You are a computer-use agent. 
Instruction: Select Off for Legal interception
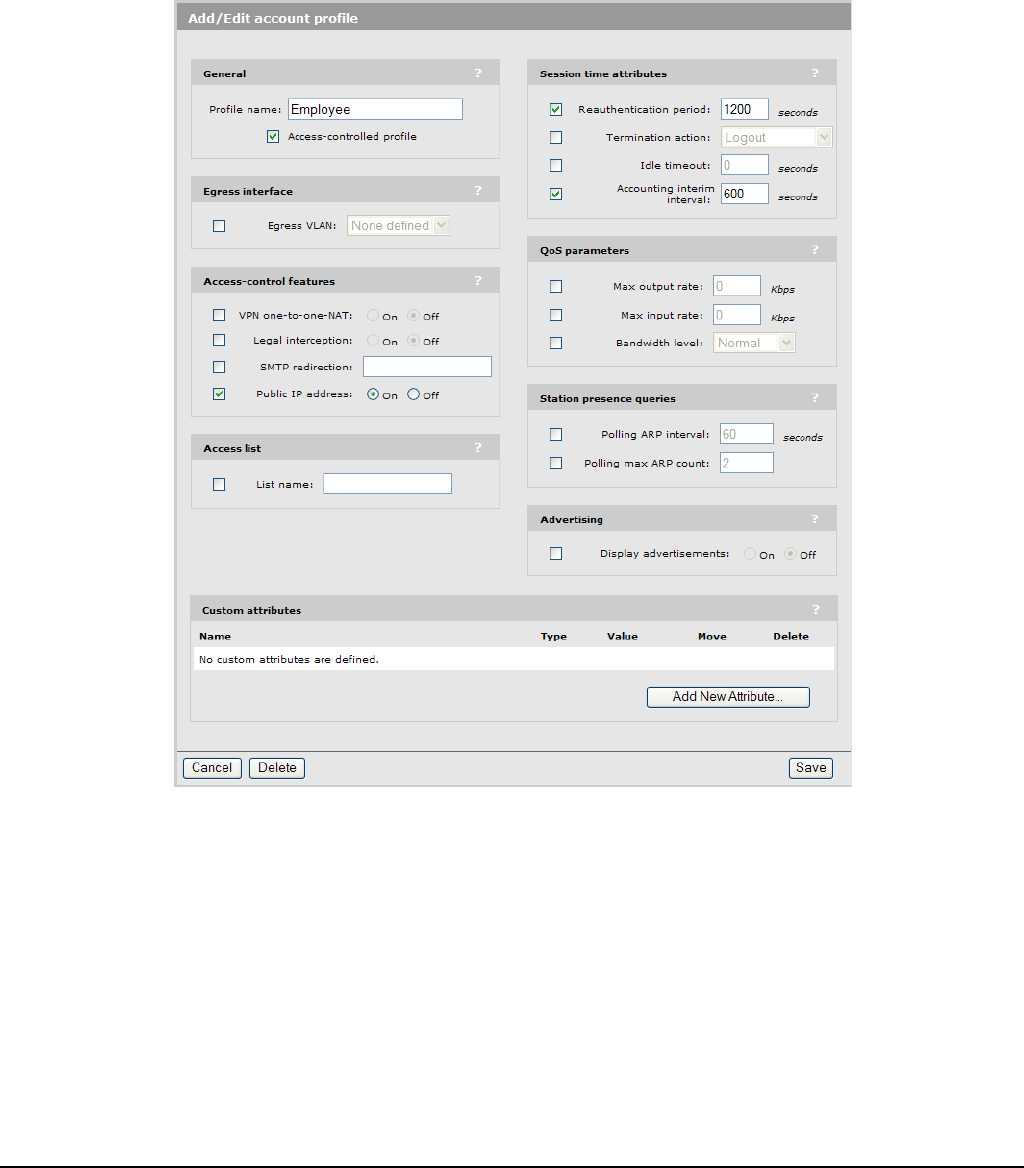[413, 340]
